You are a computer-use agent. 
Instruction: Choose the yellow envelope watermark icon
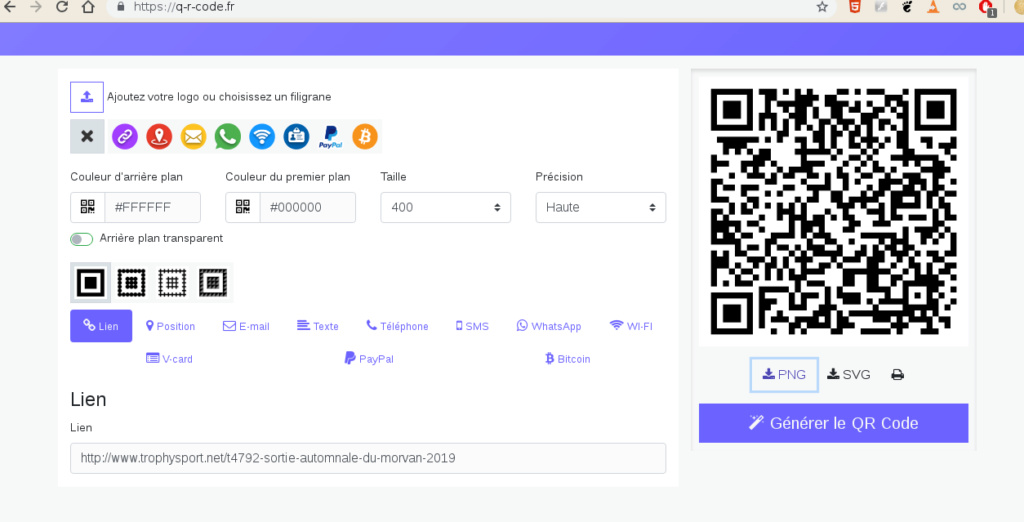pos(193,137)
